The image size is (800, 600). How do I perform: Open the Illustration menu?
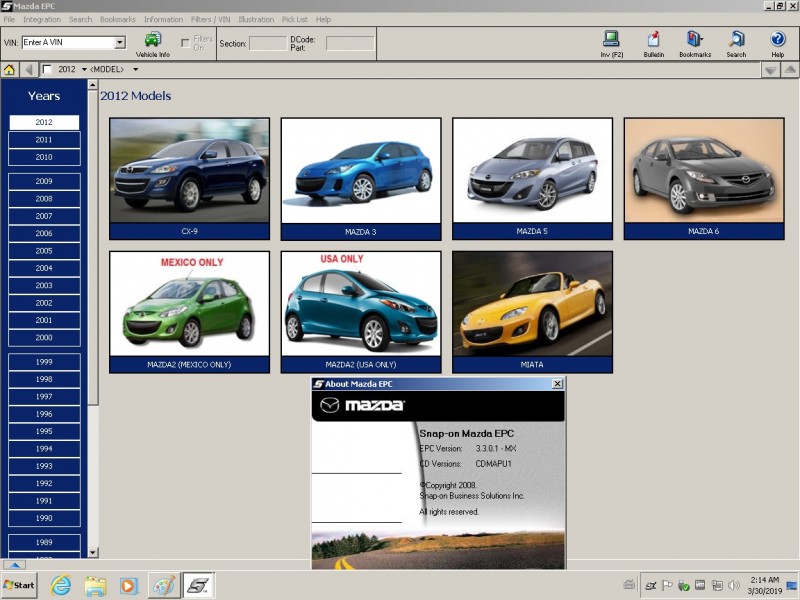(256, 19)
